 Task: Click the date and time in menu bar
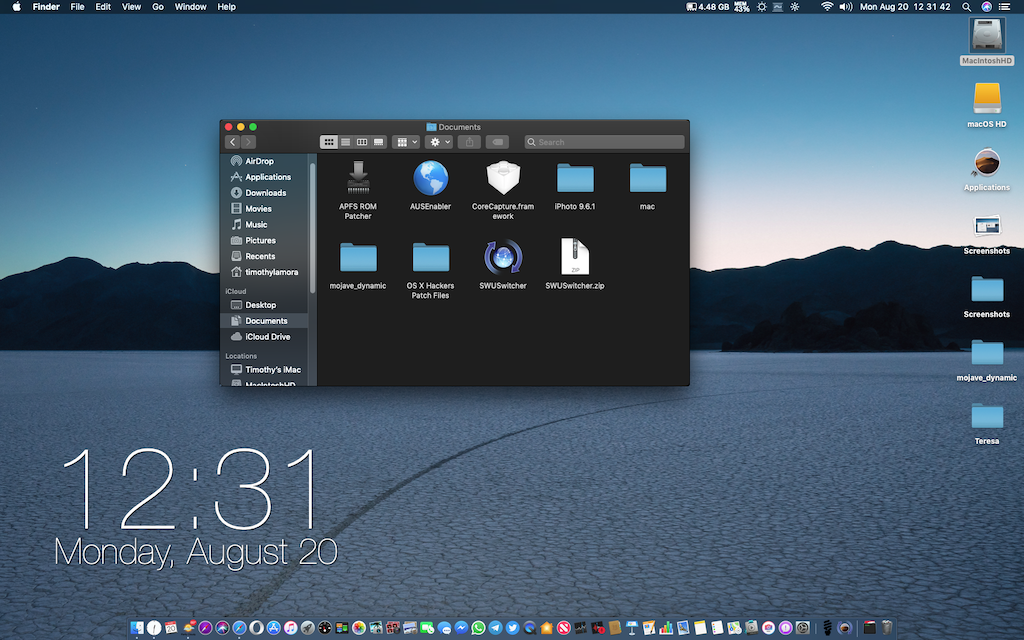[x=904, y=7]
